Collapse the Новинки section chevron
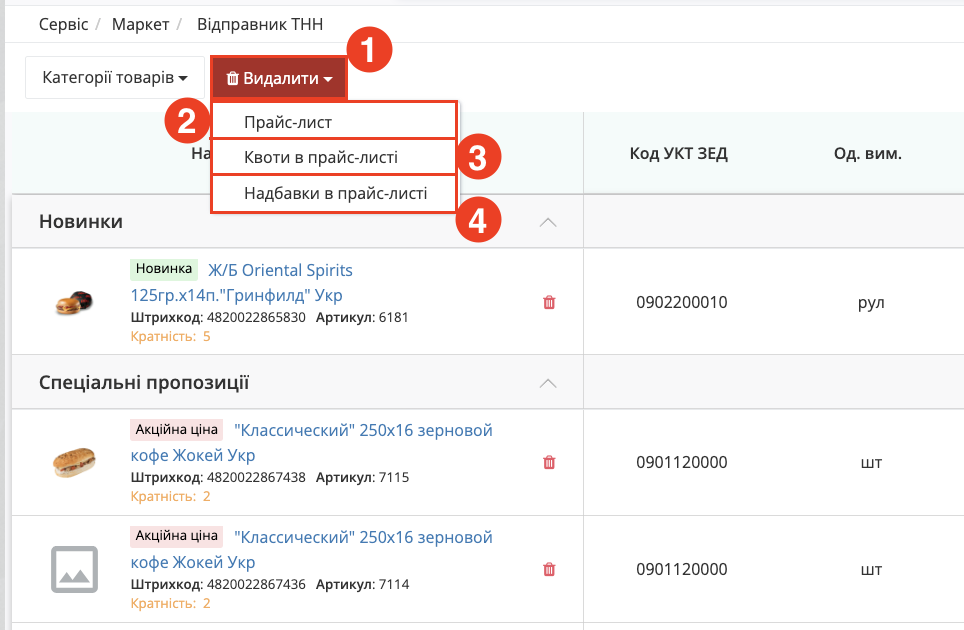964x630 pixels. (x=548, y=222)
